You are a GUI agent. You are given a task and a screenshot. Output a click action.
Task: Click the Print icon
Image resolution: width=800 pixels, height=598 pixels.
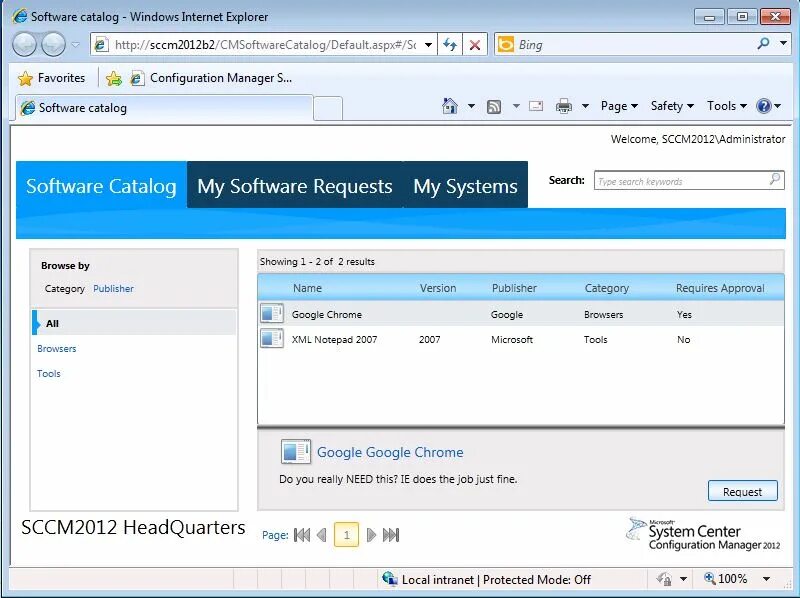click(564, 106)
